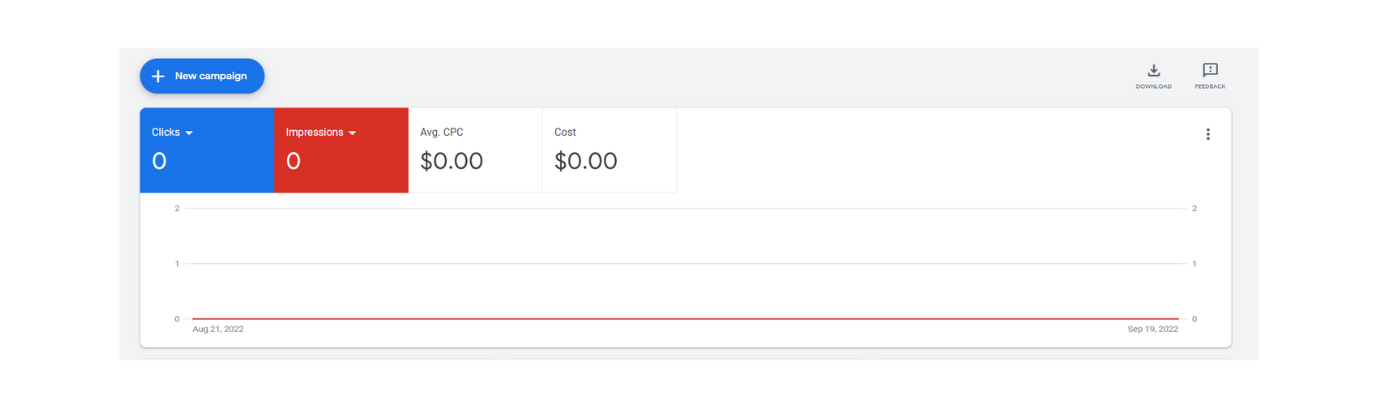Choose the Avg. CPC metric card
Image resolution: width=1400 pixels, height=400 pixels.
(475, 150)
